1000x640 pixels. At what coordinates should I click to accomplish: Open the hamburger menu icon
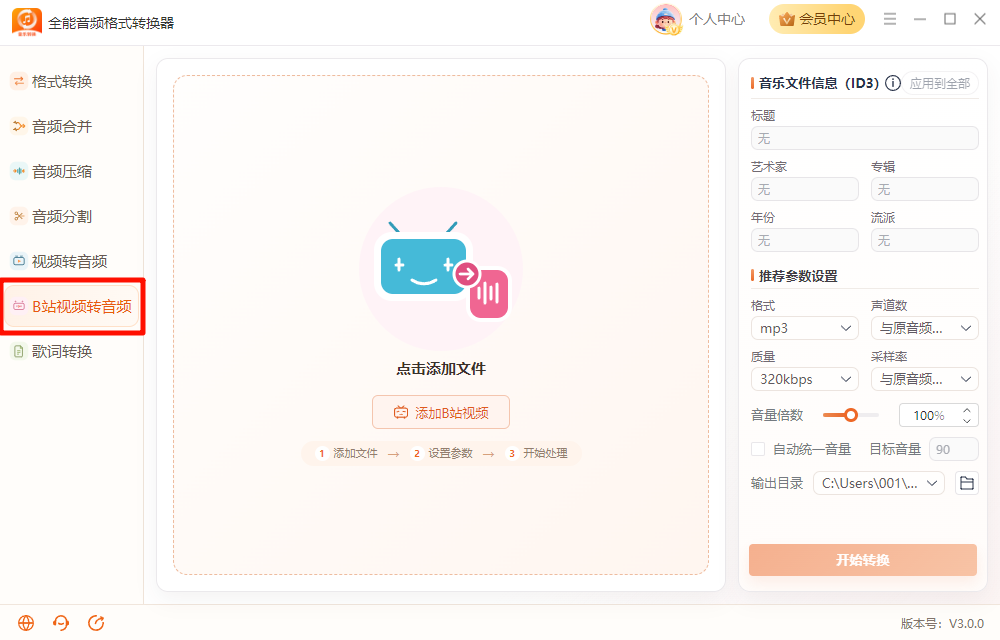pyautogui.click(x=890, y=19)
